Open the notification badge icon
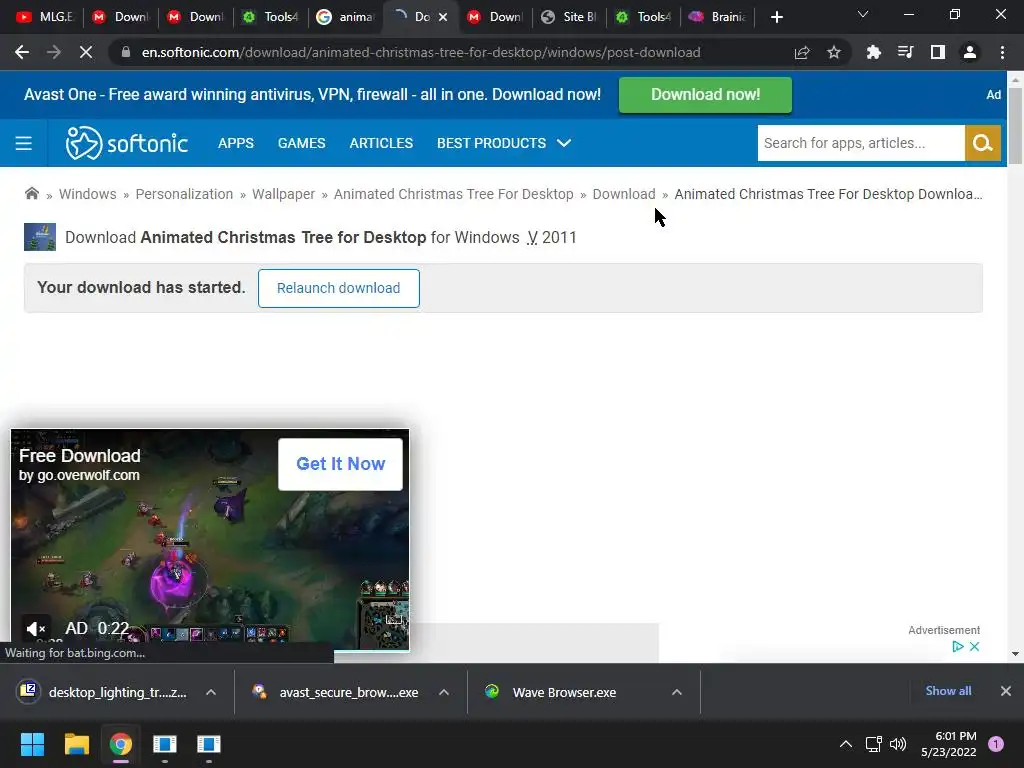This screenshot has height=768, width=1024. (x=996, y=744)
